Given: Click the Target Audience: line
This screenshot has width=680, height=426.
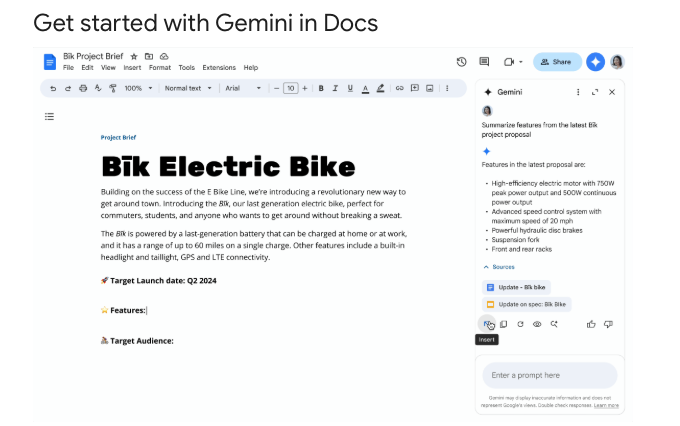Looking at the screenshot, I should 137,341.
